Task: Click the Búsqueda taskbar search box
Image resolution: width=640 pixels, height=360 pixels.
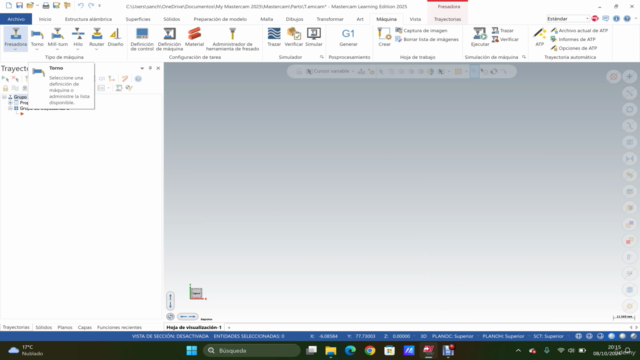Action: tap(252, 350)
